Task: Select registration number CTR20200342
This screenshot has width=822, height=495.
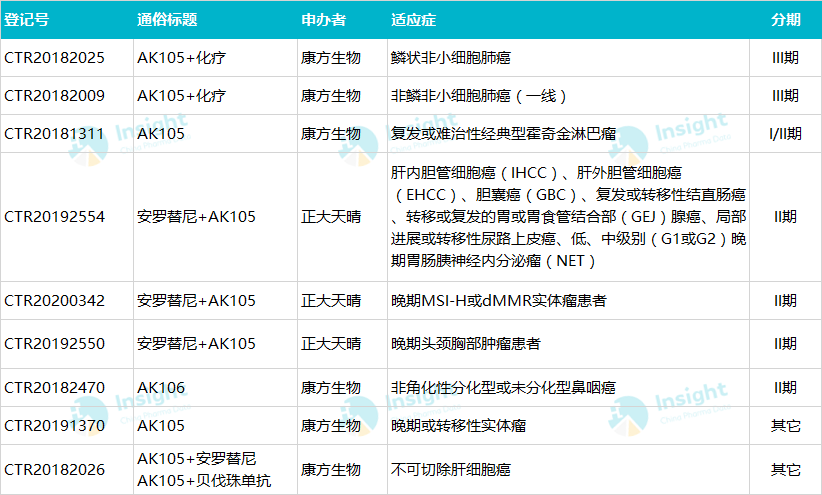Action: click(55, 300)
